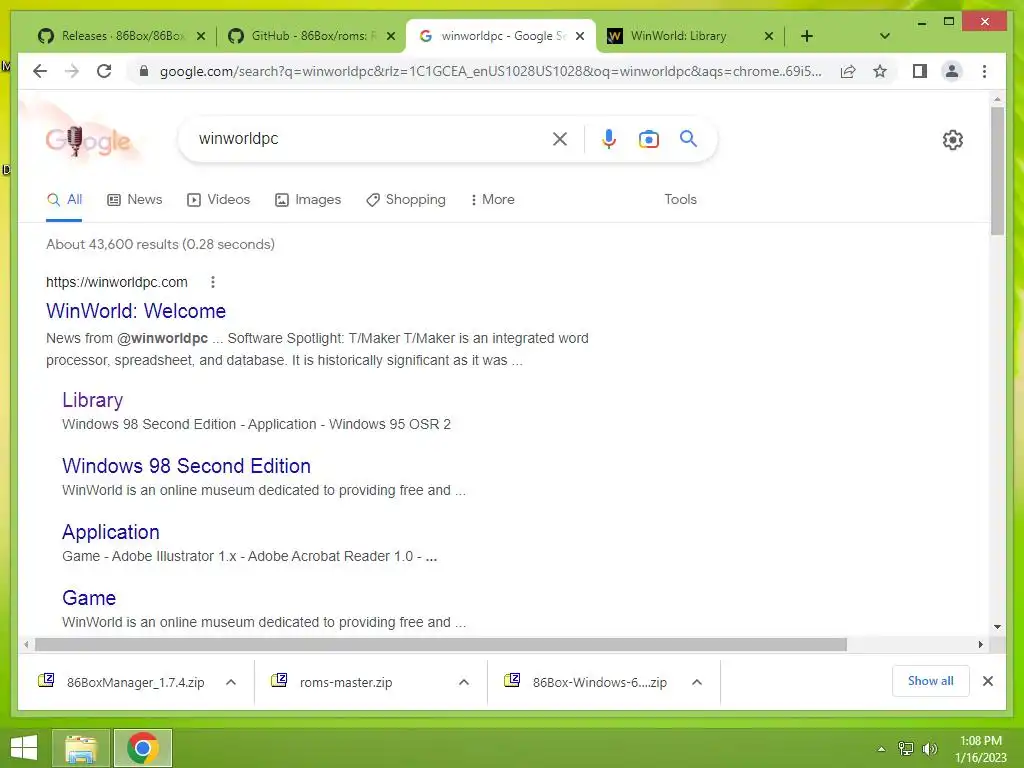Screen dimensions: 1024x768
Task: Open the Library sitelink
Action: (93, 400)
